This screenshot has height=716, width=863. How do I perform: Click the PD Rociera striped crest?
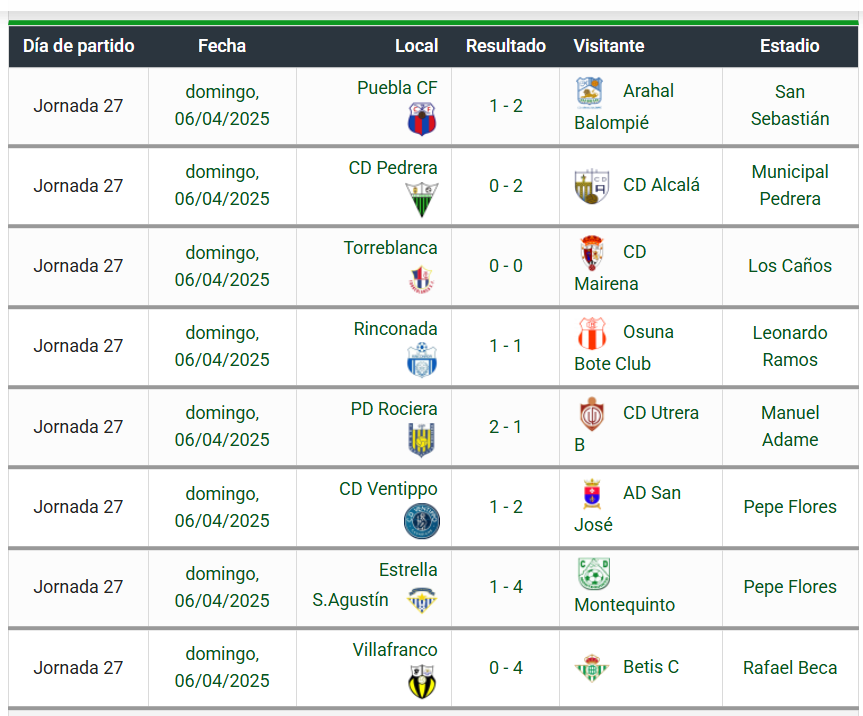[x=422, y=440]
